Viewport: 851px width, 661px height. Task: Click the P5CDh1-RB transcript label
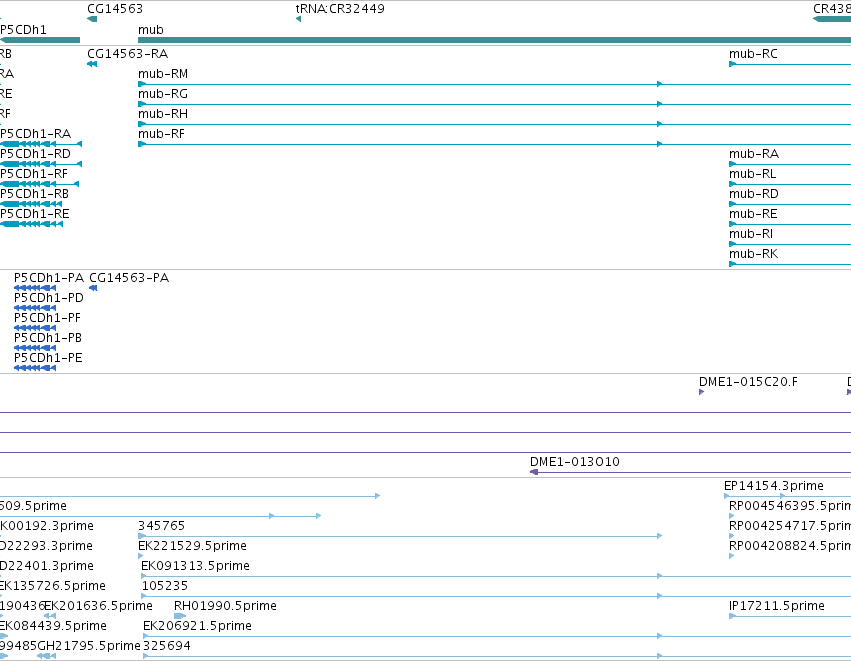(x=35, y=194)
